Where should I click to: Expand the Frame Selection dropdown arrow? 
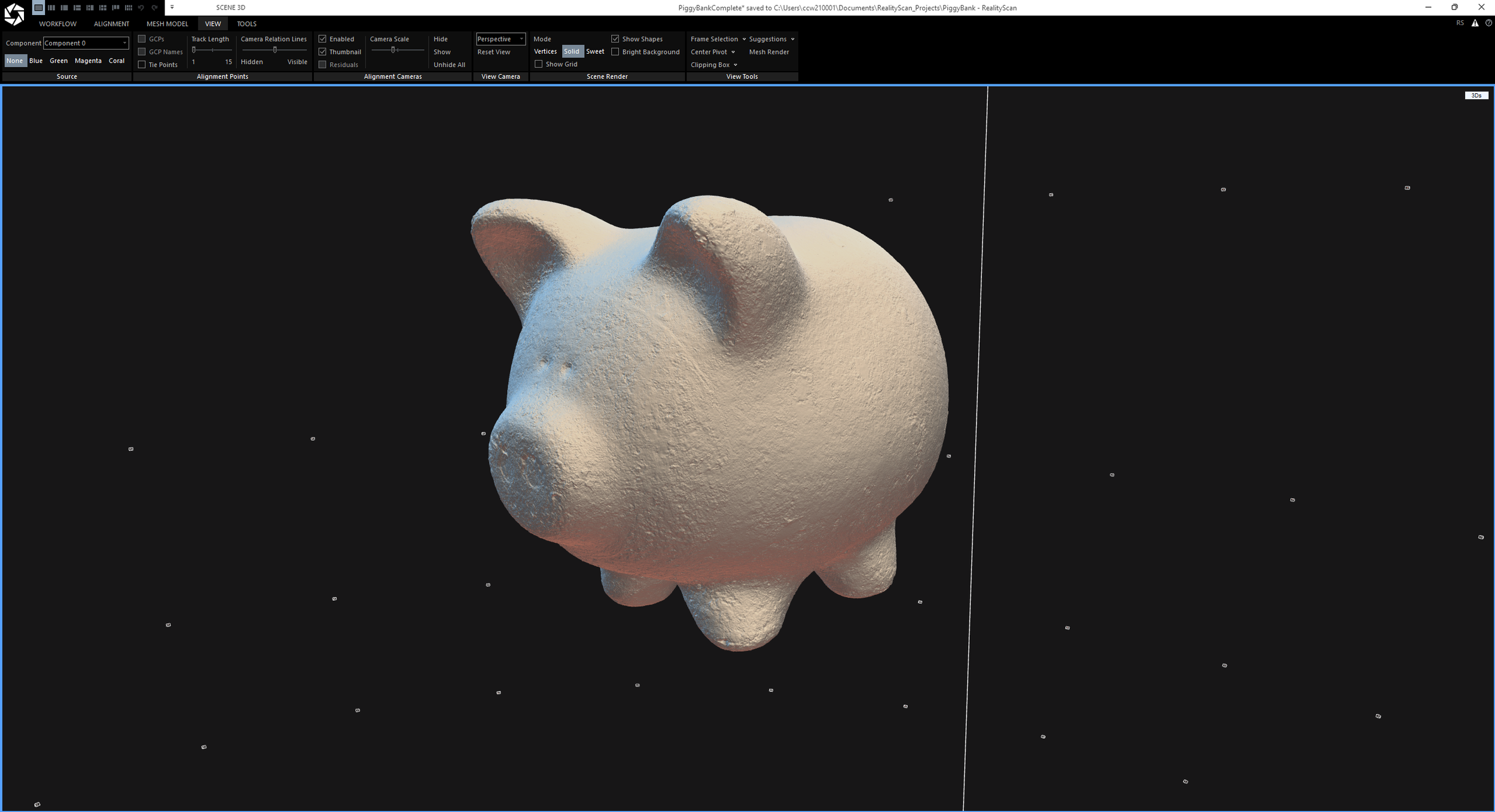tap(744, 39)
